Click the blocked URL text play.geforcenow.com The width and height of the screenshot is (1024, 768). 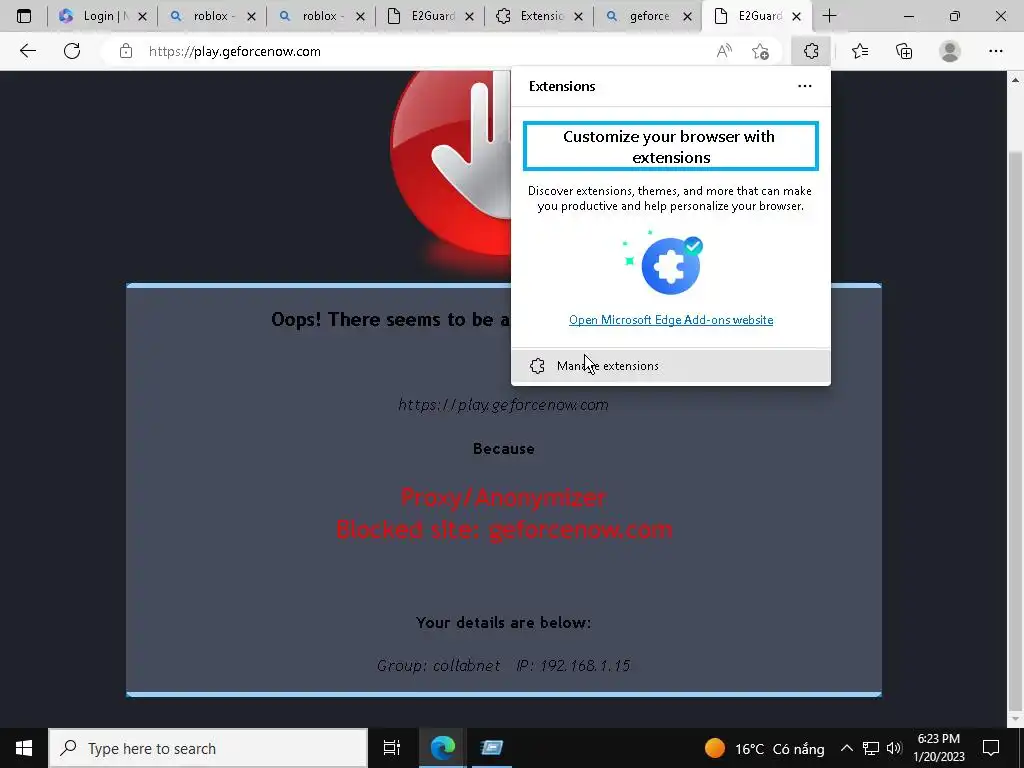[x=503, y=405]
